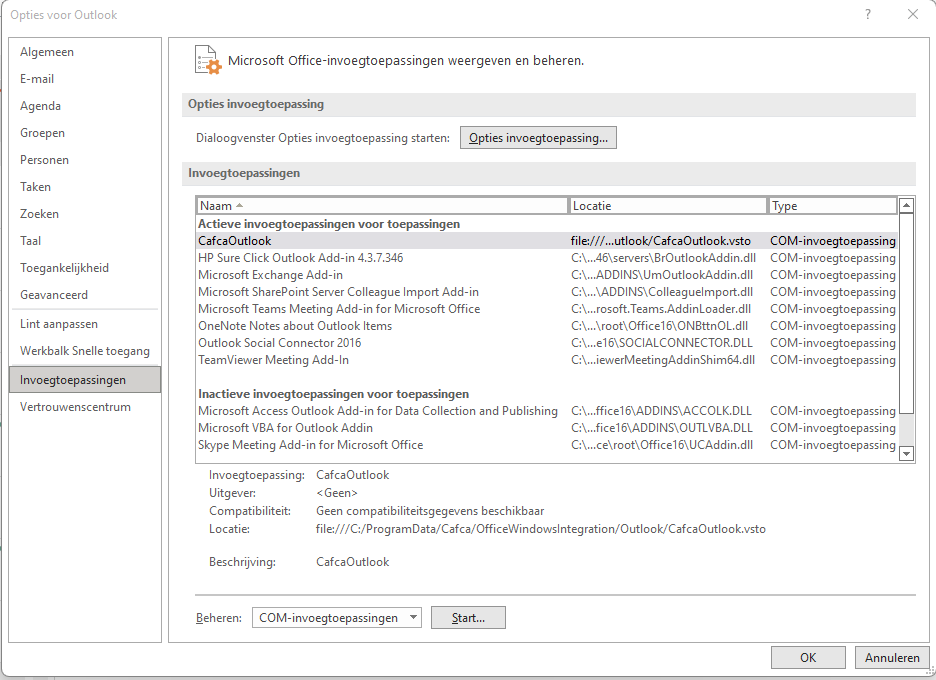The image size is (936, 680).
Task: Sort by the Type column header
Action: tap(833, 206)
